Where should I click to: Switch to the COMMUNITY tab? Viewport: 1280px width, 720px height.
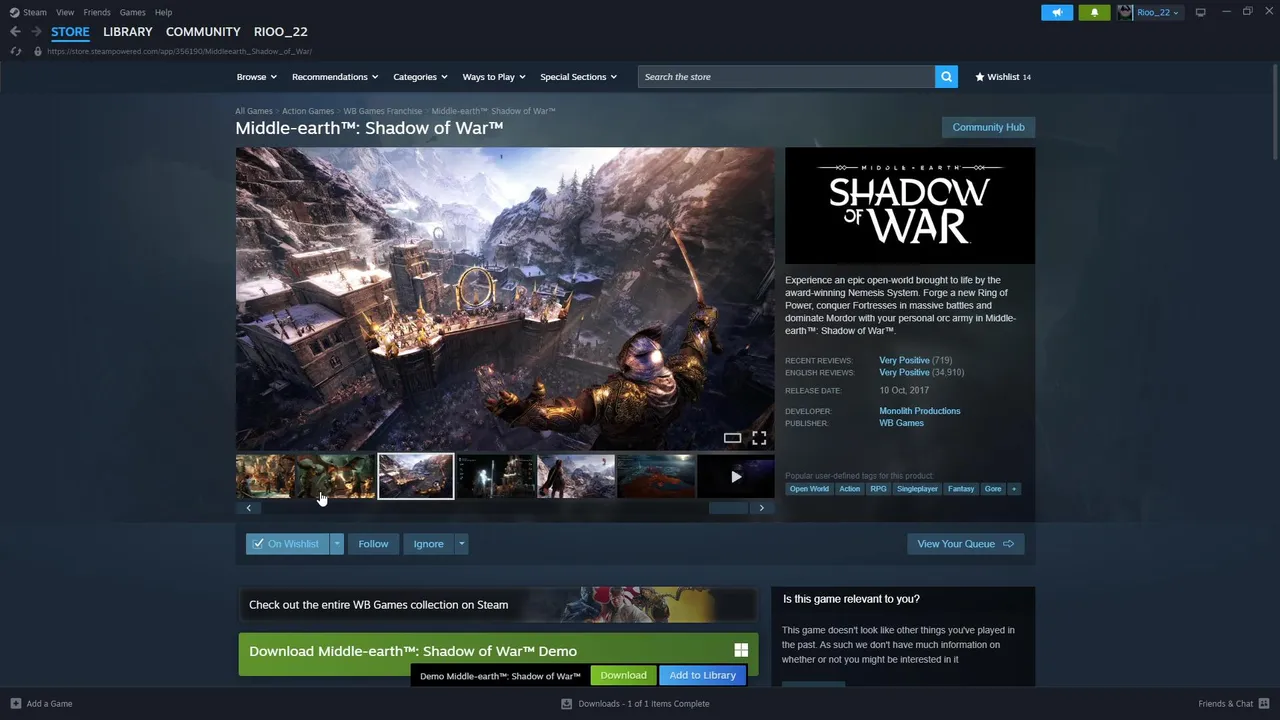203,32
